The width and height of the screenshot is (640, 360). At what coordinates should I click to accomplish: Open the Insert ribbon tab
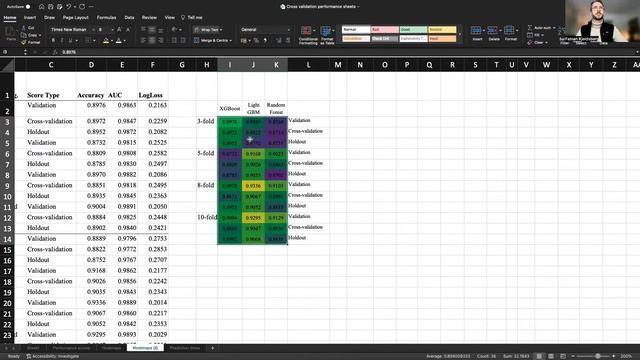[30, 18]
